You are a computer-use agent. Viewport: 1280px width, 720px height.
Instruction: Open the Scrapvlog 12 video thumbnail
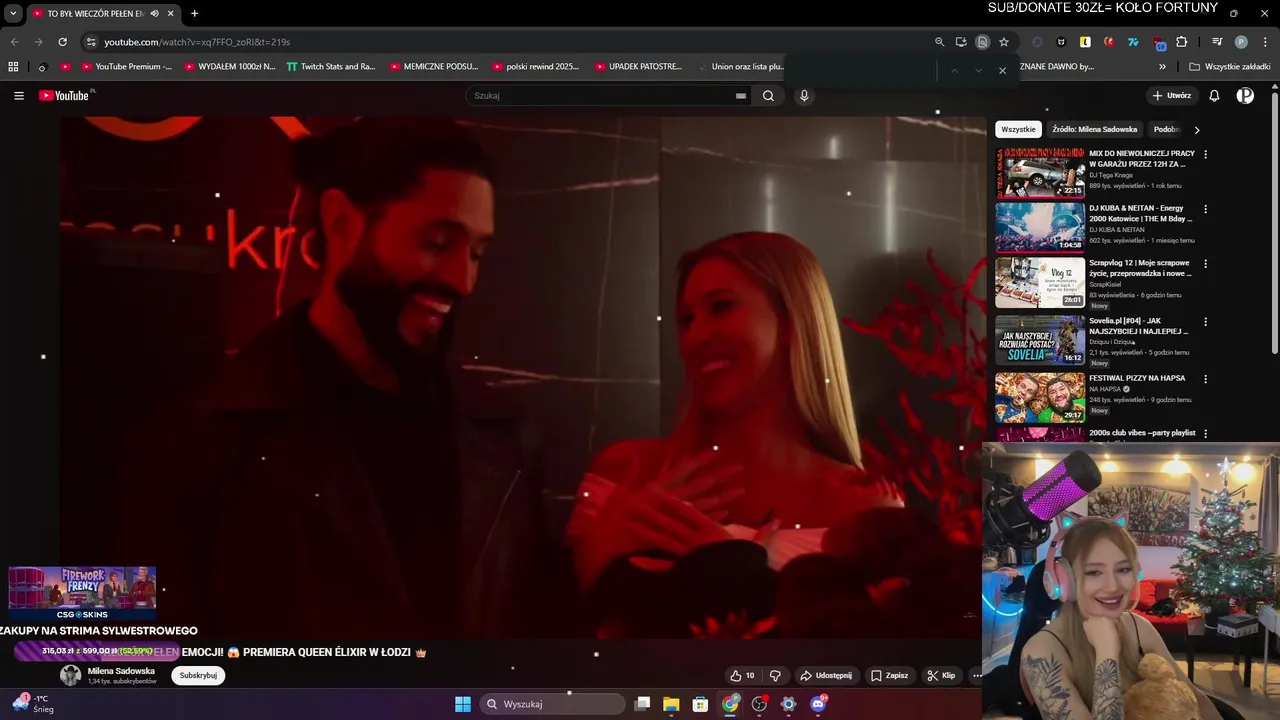pos(1040,282)
